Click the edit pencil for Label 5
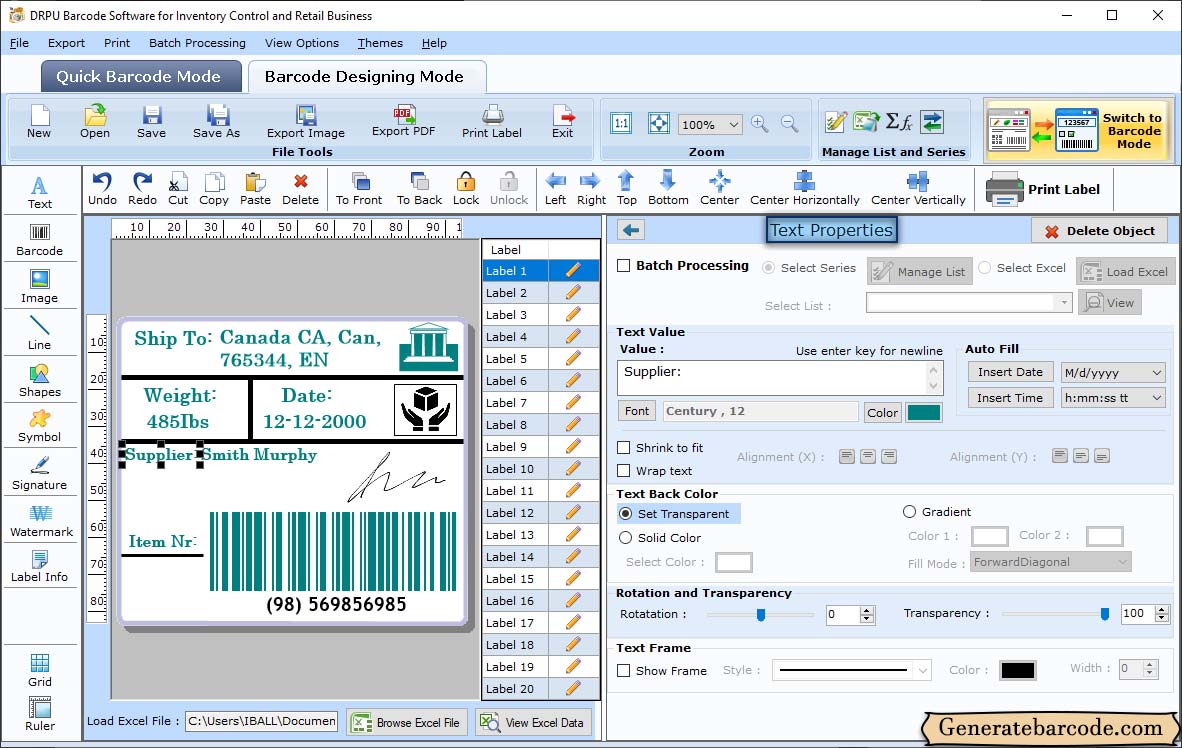This screenshot has width=1182, height=748. 573,358
